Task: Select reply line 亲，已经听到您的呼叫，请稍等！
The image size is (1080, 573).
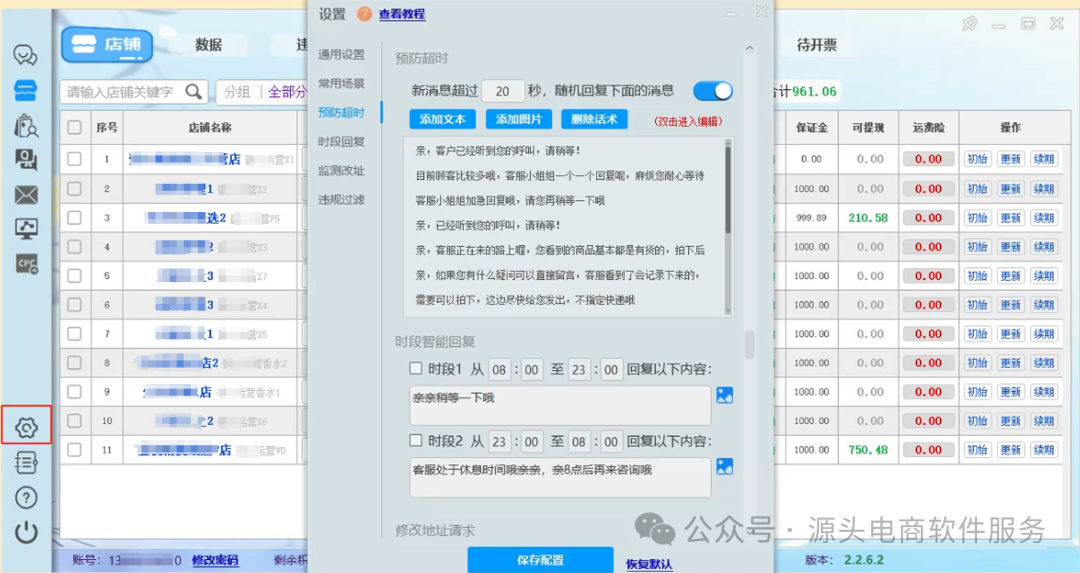Action: (x=488, y=225)
